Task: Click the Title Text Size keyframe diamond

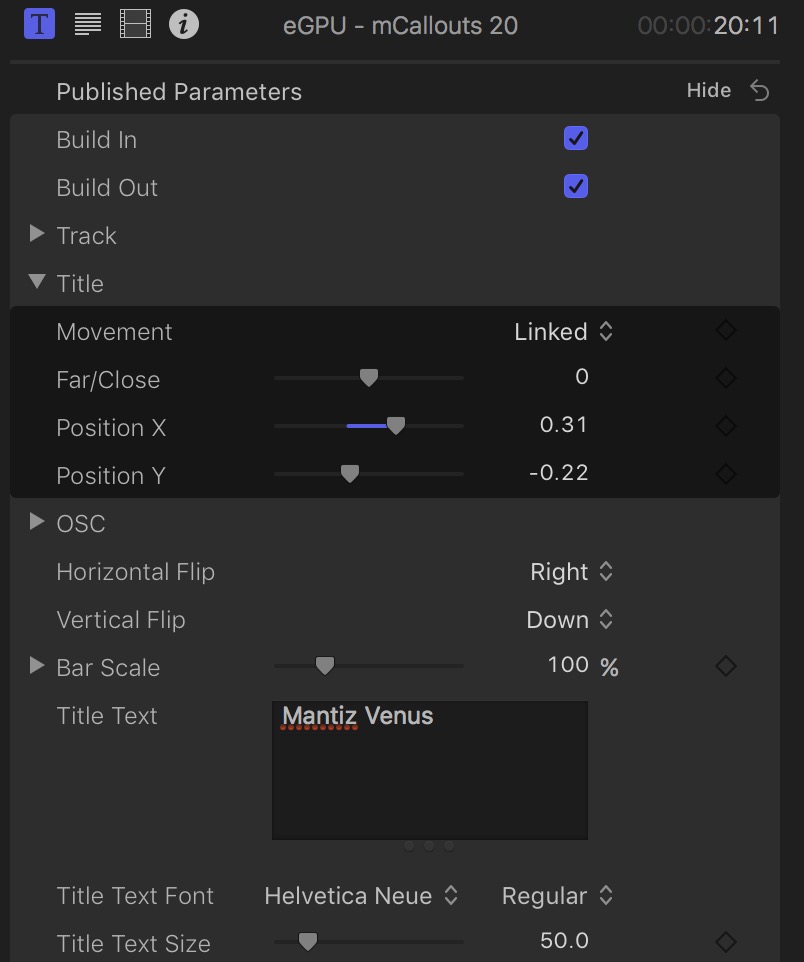Action: 725,941
